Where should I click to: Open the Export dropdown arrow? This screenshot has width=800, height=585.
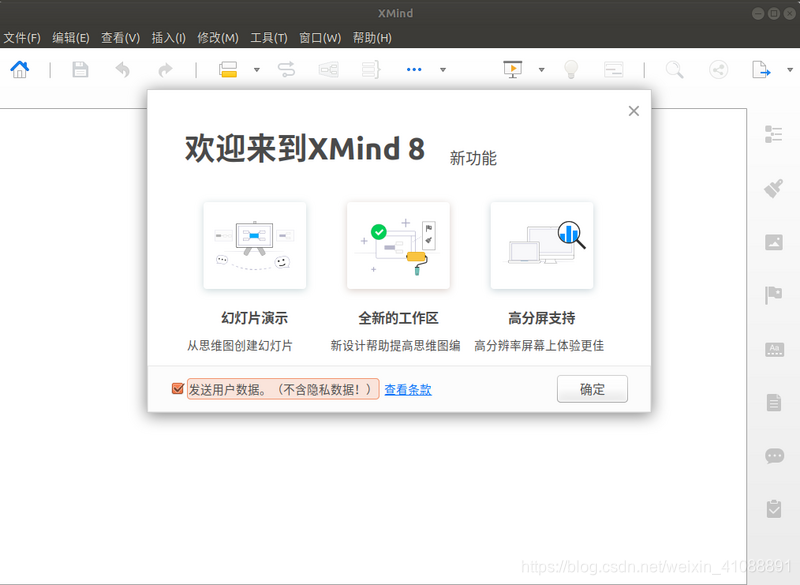789,70
